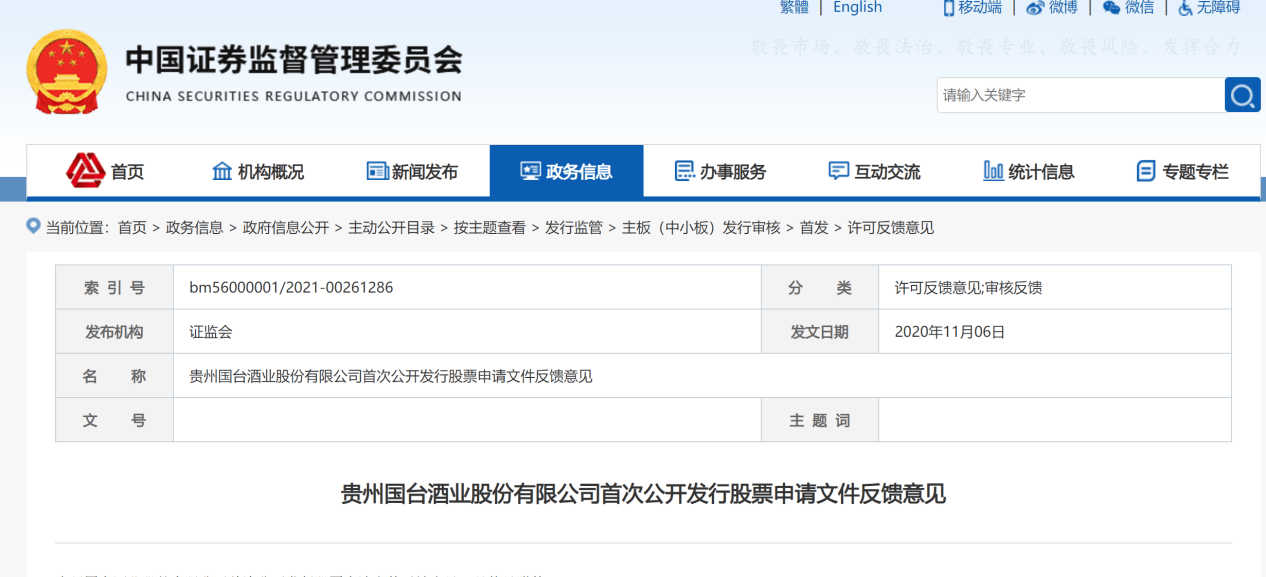Screen dimensions: 1266x577
Task: Click the Weibo icon in top bar
Action: (x=1035, y=8)
